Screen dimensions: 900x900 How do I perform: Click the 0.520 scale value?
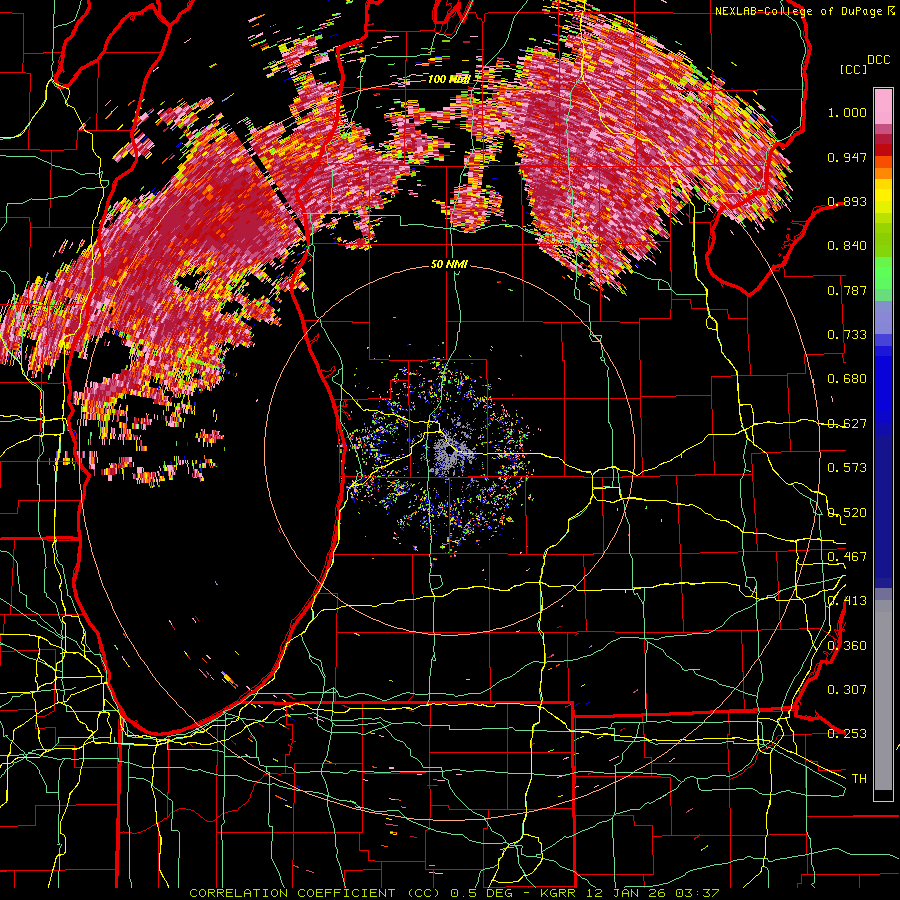(847, 513)
